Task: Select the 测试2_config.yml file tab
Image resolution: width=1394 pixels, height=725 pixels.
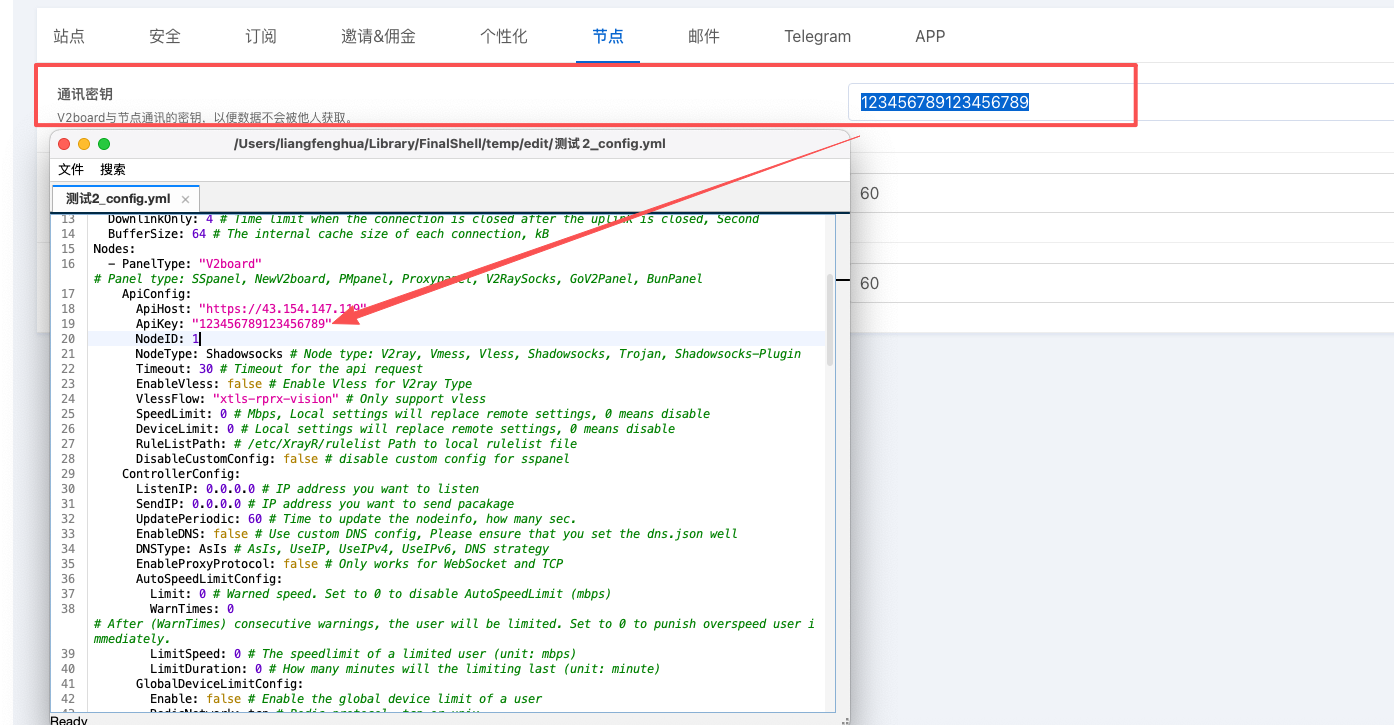Action: point(118,199)
